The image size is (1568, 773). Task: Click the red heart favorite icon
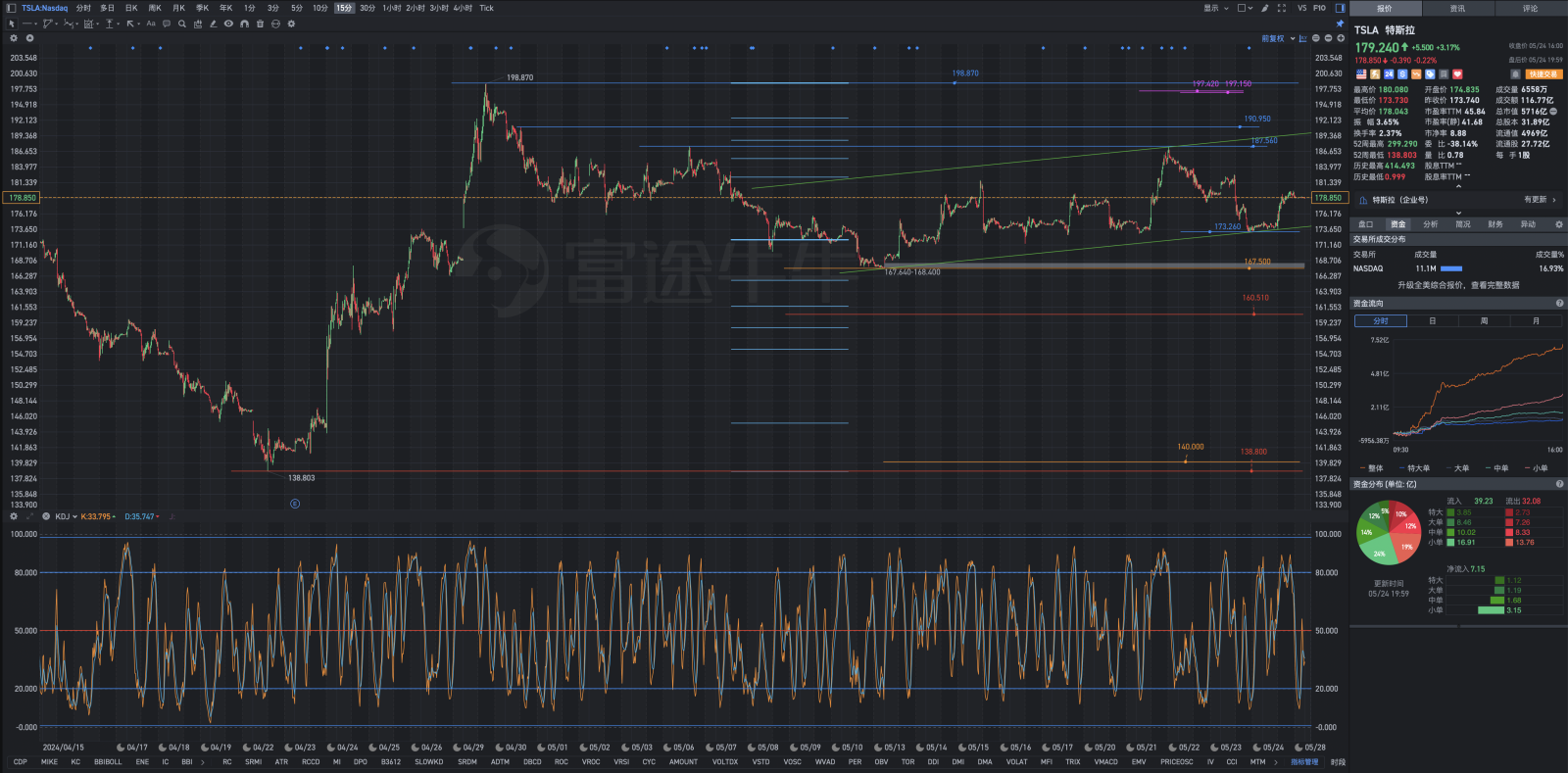[x=1457, y=74]
